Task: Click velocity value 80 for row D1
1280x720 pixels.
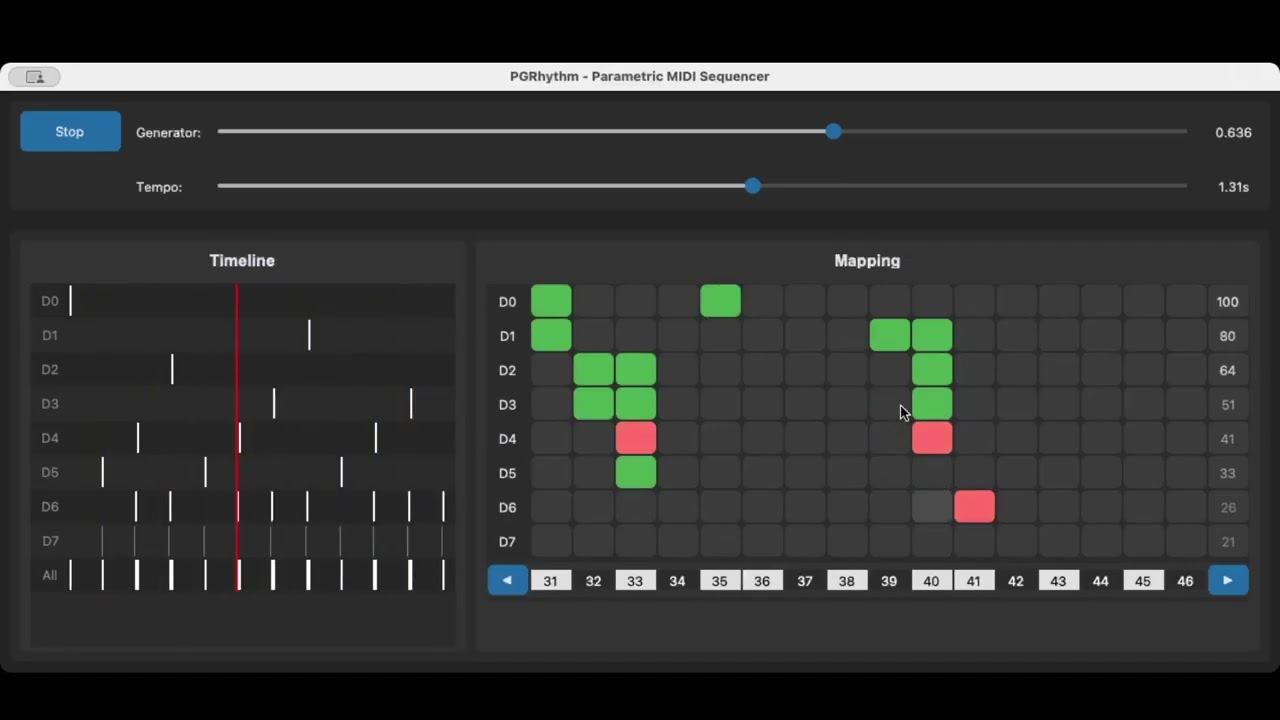Action: pos(1227,336)
